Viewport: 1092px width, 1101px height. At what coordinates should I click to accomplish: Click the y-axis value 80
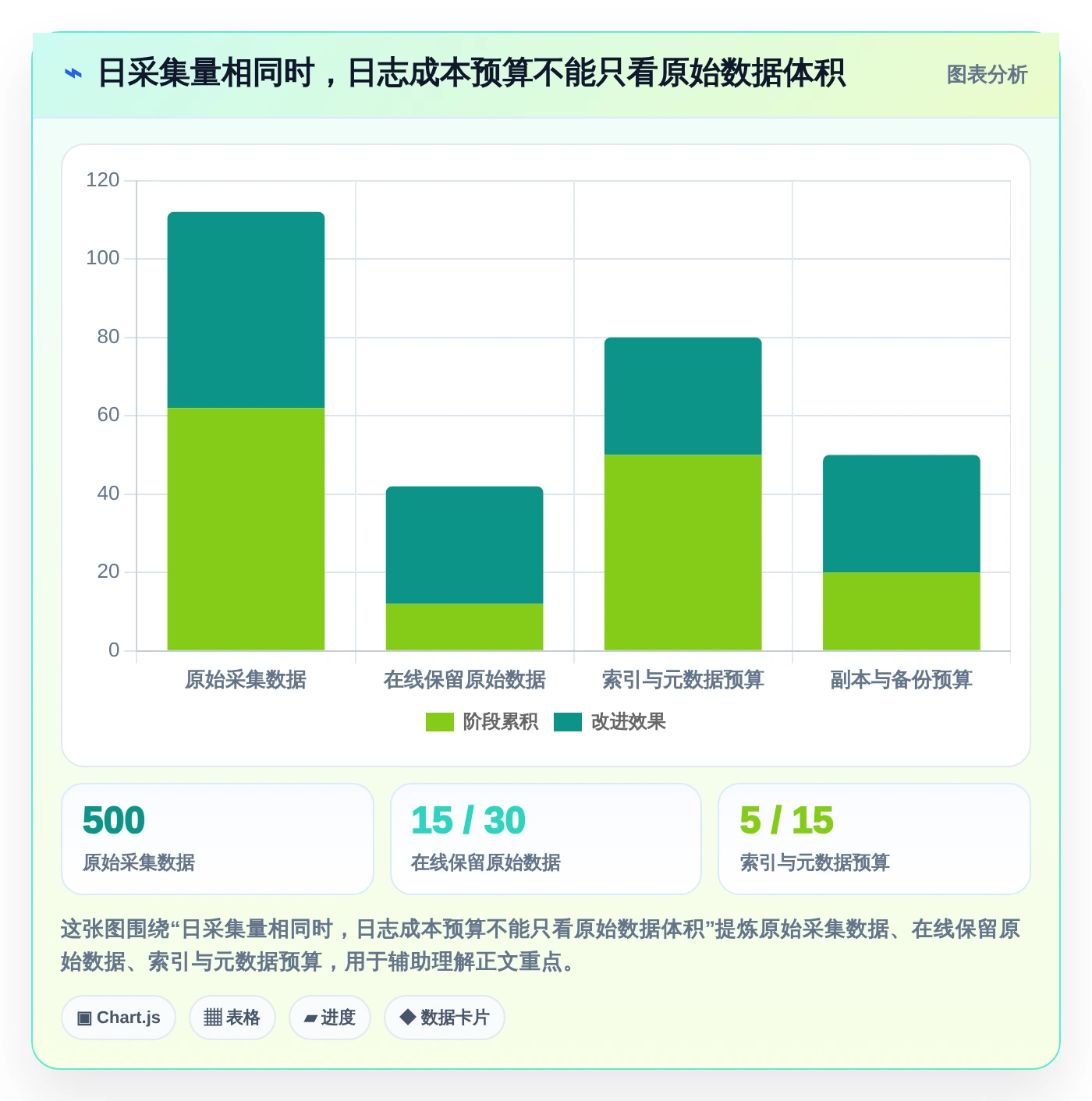[x=108, y=337]
